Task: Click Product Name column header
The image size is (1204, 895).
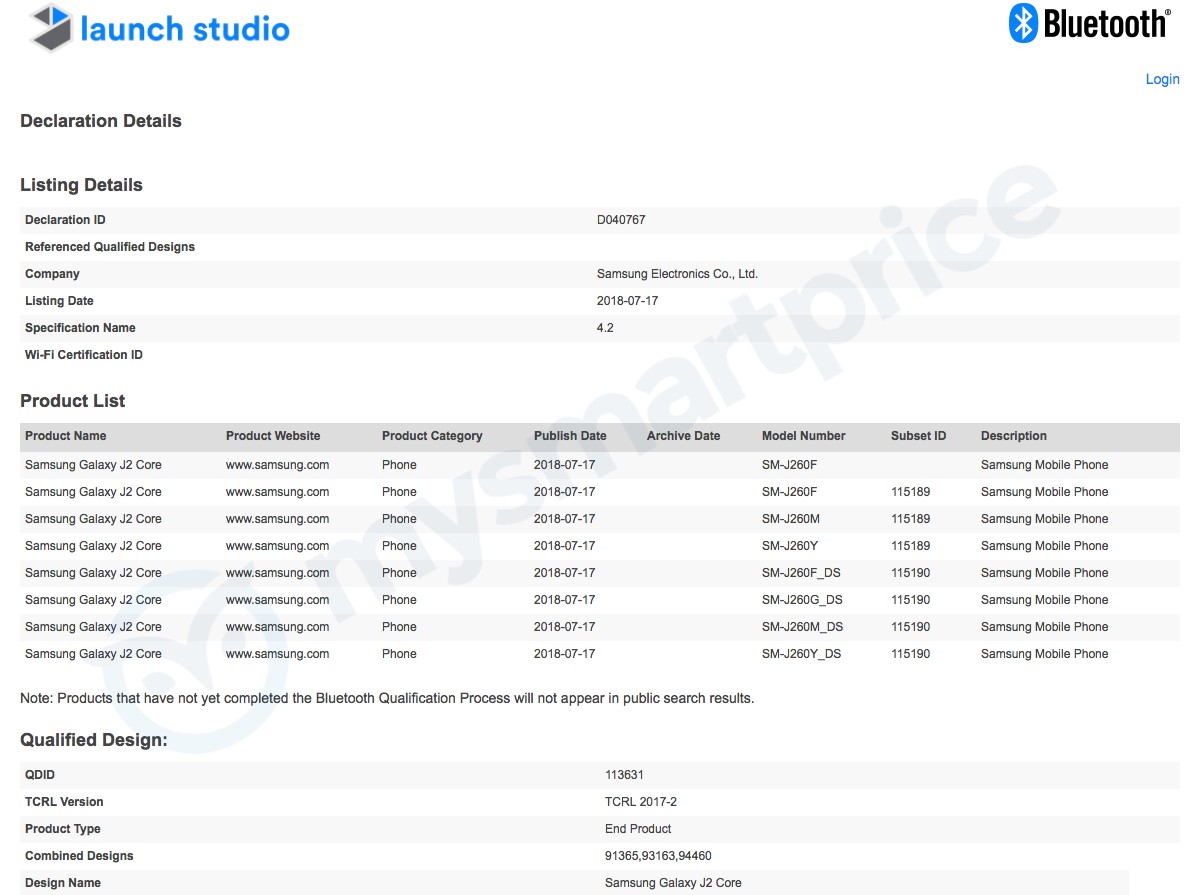Action: (x=65, y=436)
